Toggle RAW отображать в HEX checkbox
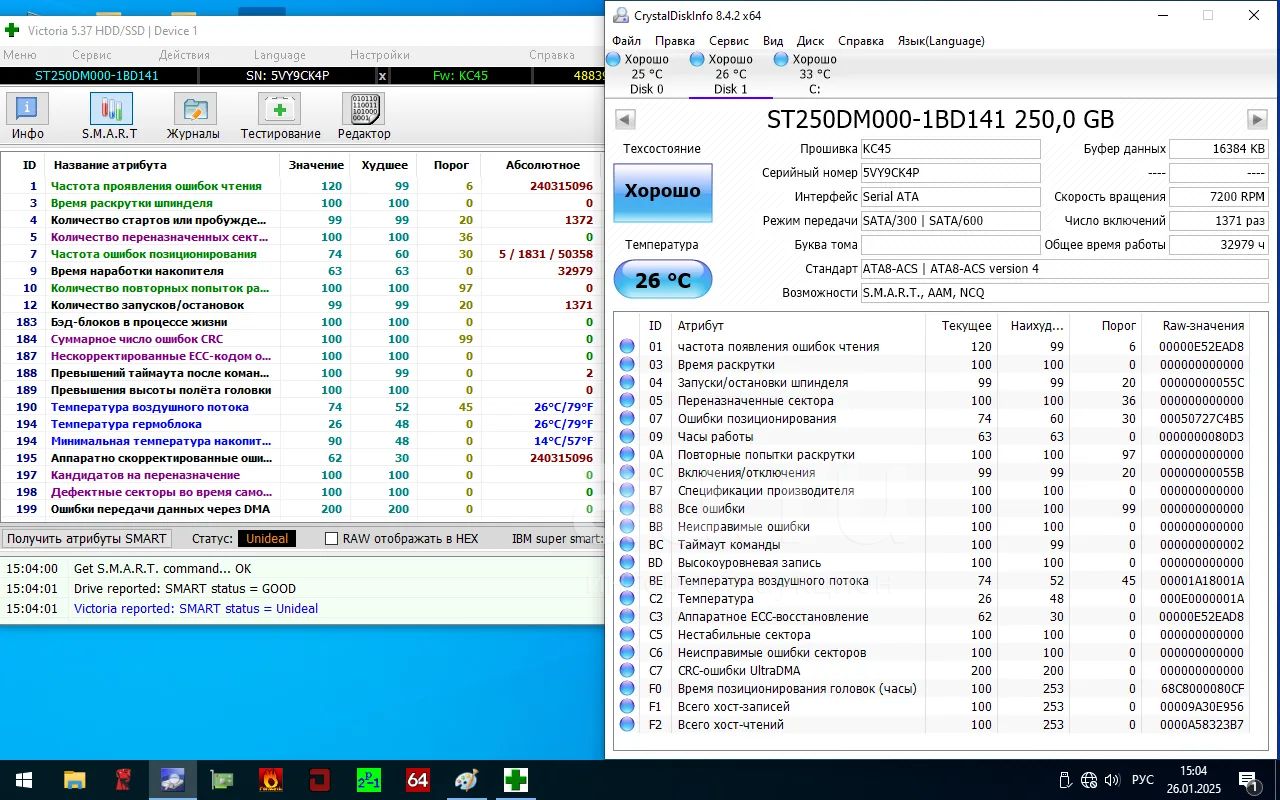This screenshot has height=800, width=1280. tap(331, 538)
